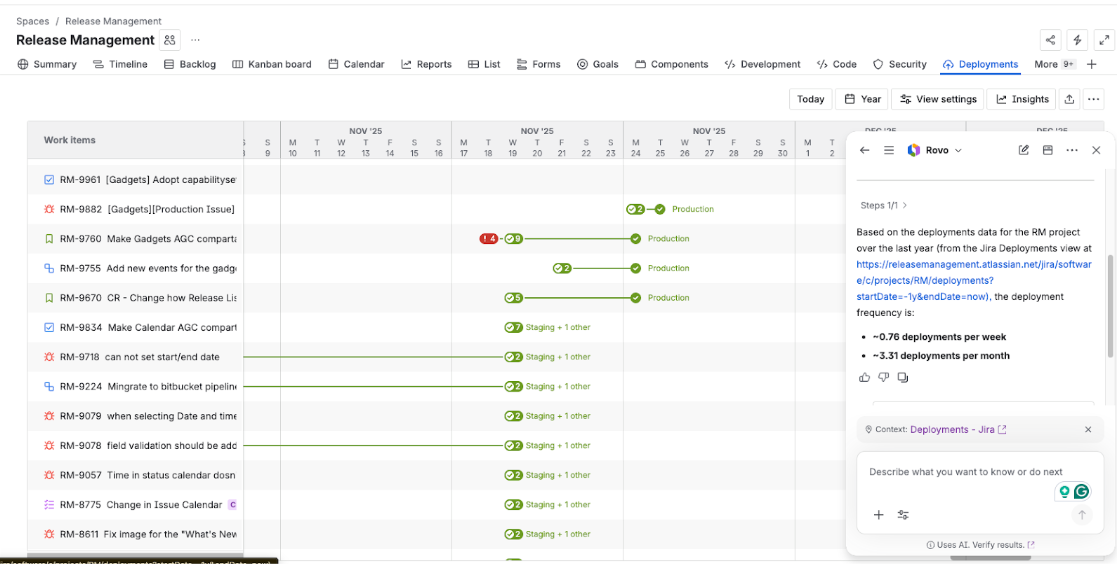
Task: Copy the Rovo response with the copy icon
Action: pos(903,377)
